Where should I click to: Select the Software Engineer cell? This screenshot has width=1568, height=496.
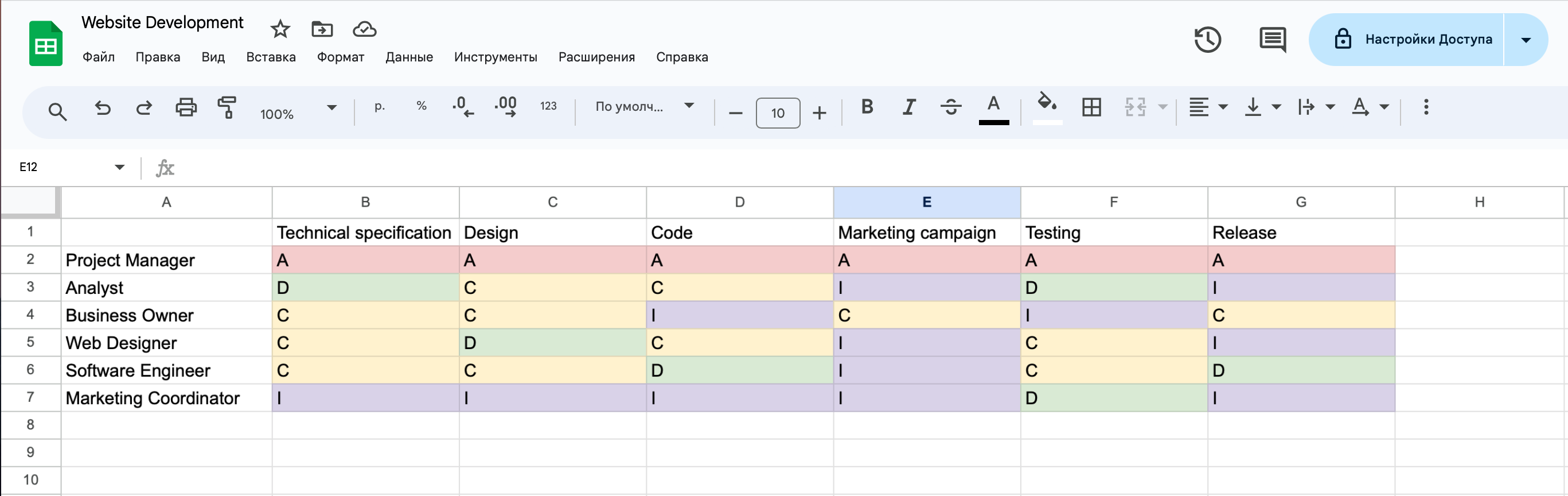click(x=166, y=370)
